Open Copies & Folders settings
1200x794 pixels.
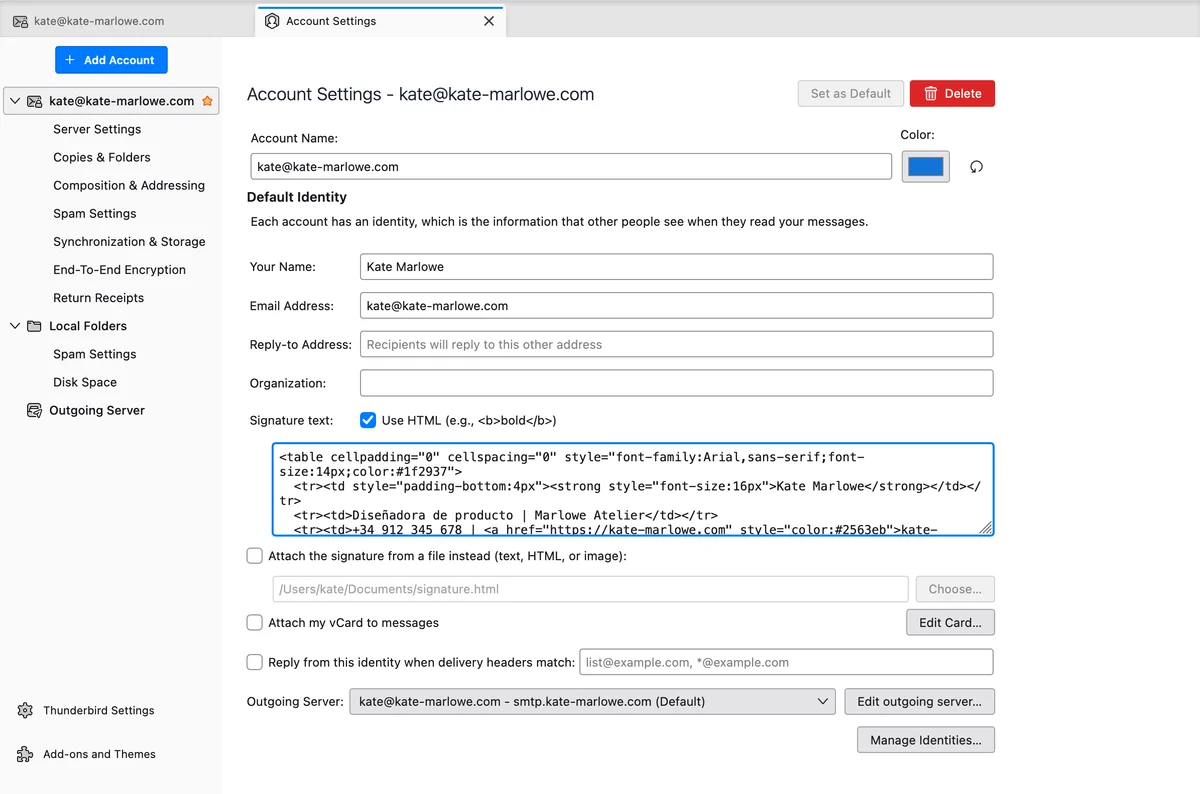[102, 157]
